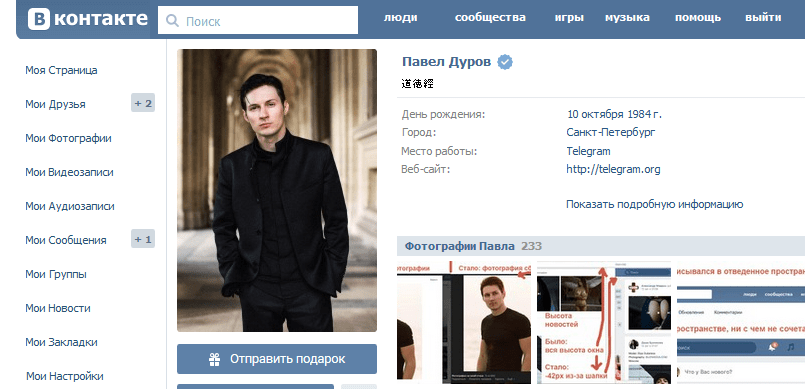This screenshot has height=389, width=805.
Task: Go to Моя Страница in sidebar
Action: pos(61,70)
